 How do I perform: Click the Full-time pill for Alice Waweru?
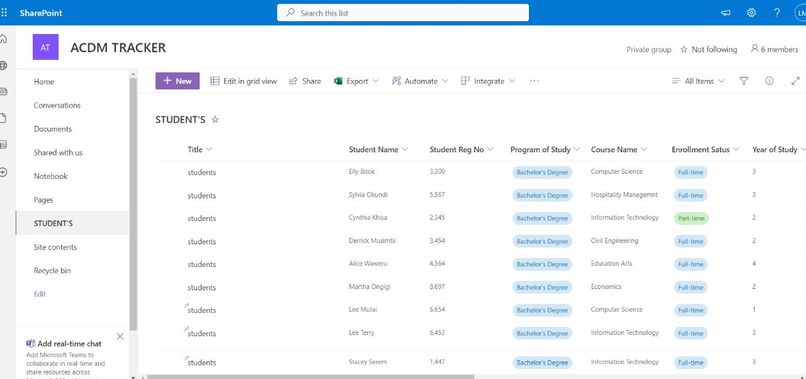pos(690,264)
